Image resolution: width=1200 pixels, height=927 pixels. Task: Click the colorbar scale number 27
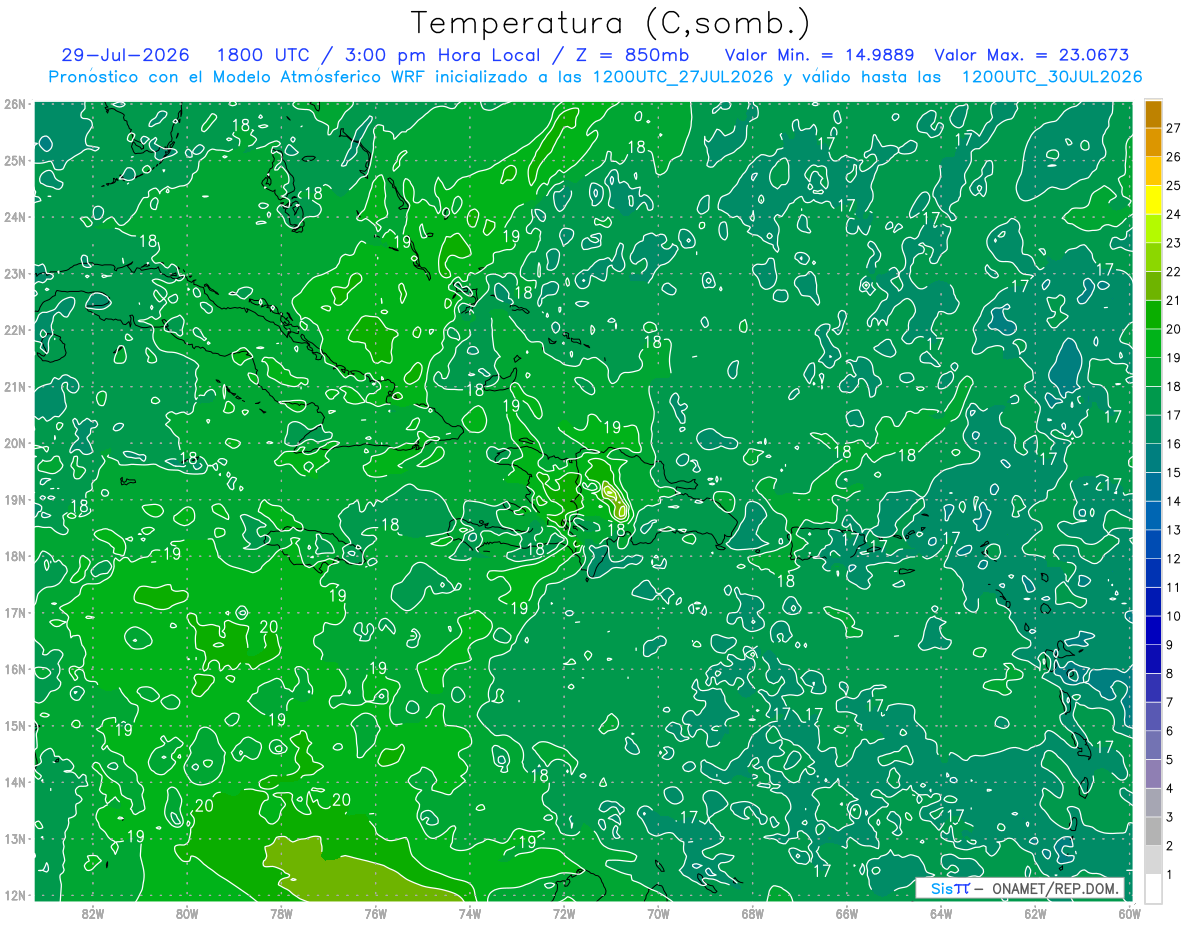(x=1173, y=128)
